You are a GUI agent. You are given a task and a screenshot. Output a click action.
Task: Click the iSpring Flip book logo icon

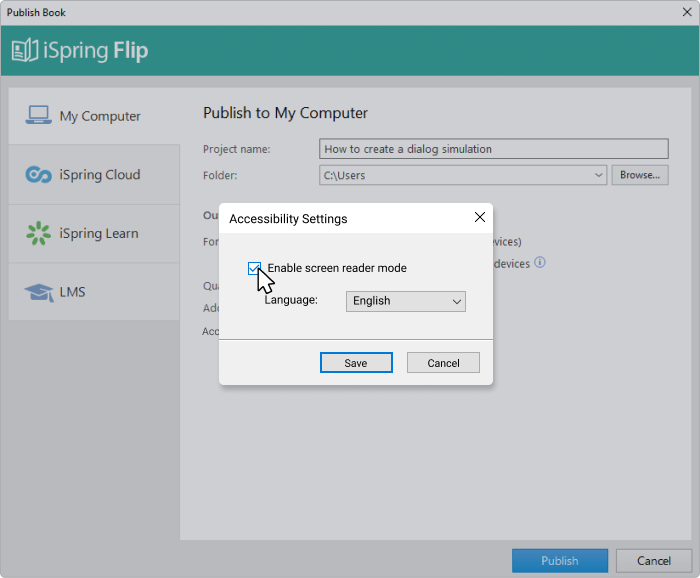[25, 50]
